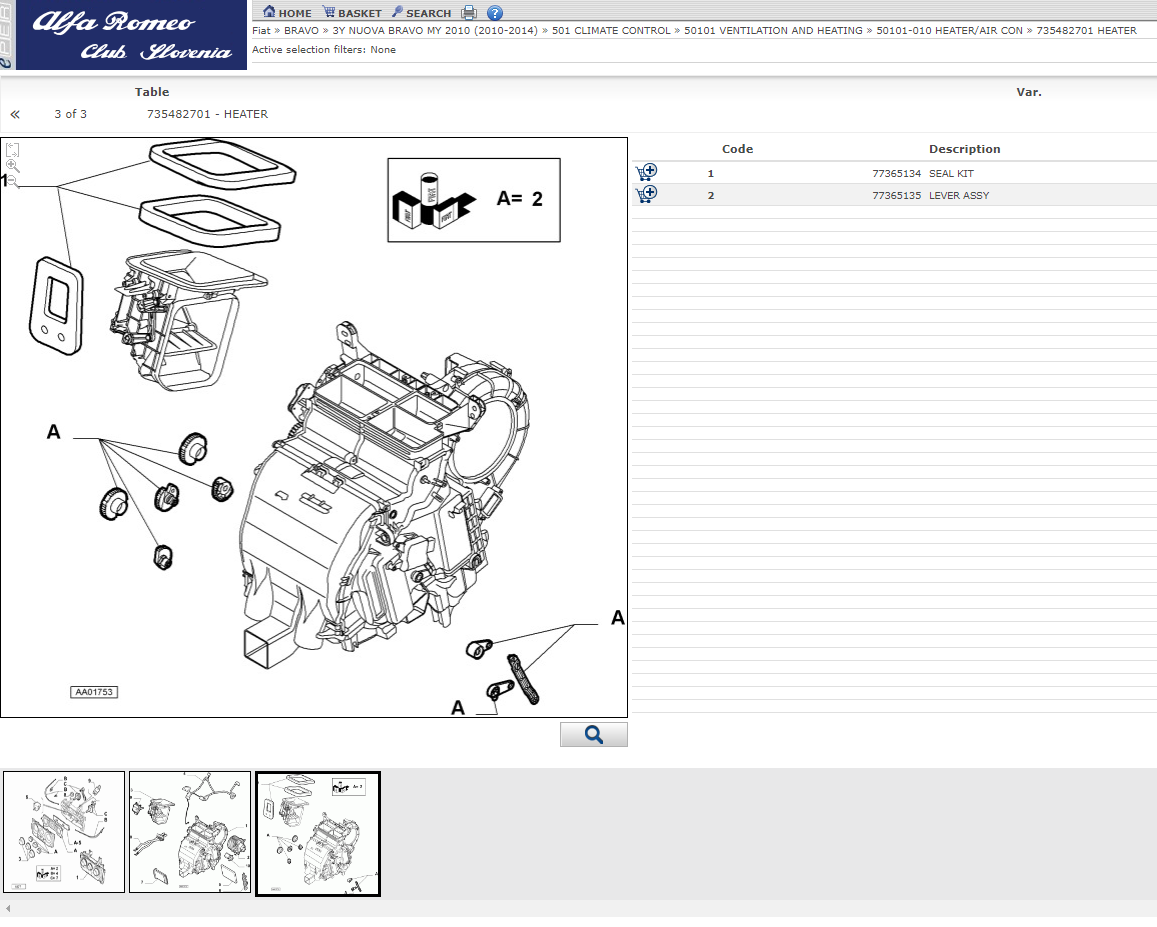
Task: Click the 'A= 2' legend box
Action: click(474, 200)
